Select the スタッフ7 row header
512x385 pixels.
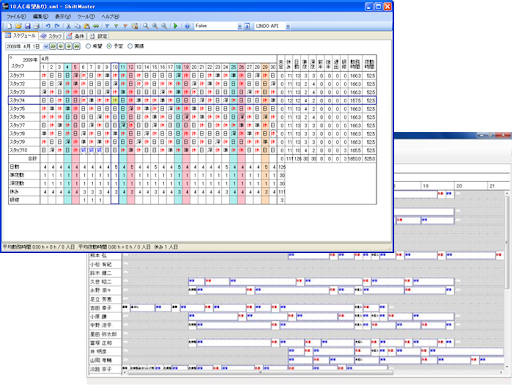click(24, 125)
